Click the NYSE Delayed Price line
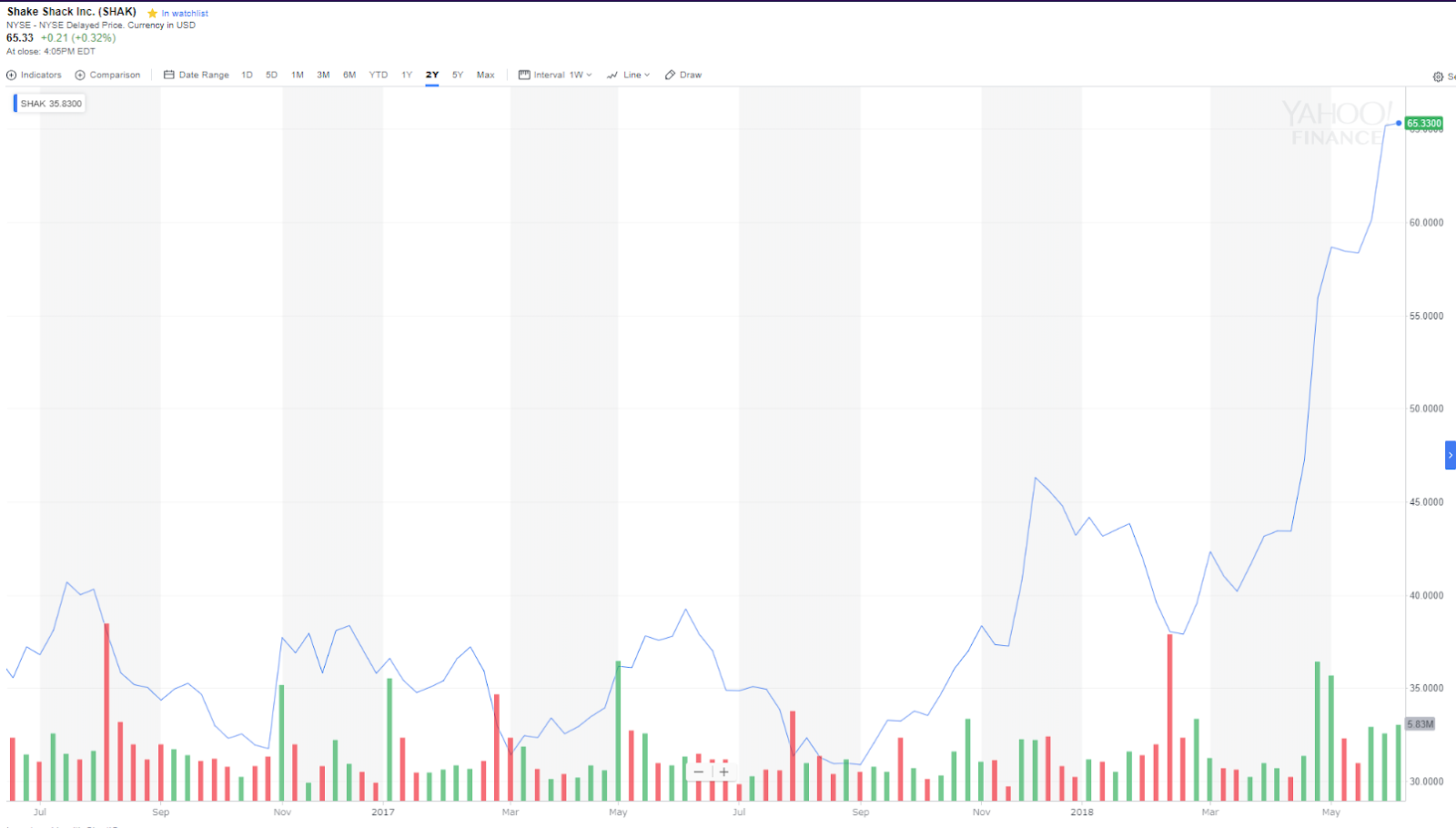Screen dimensions: 1456x828 (x=101, y=25)
